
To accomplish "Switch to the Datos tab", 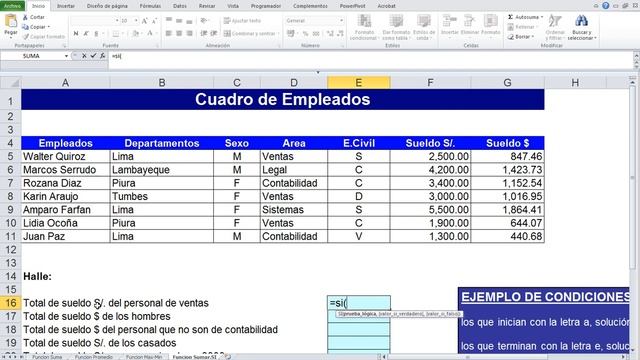I will click(180, 6).
